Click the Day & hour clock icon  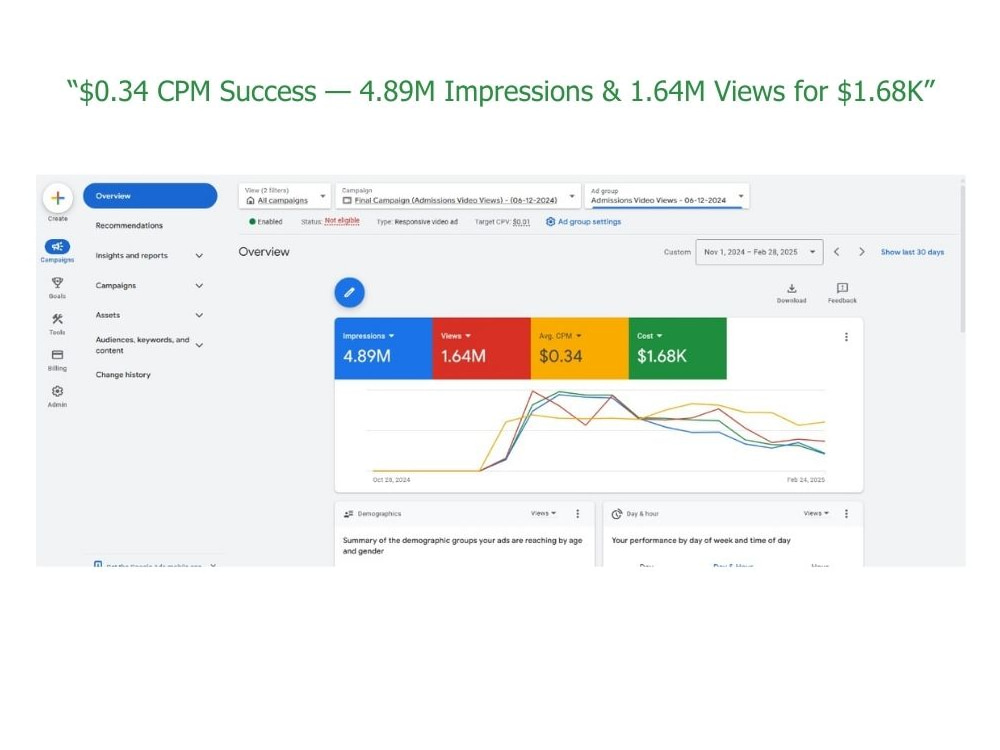tap(617, 514)
